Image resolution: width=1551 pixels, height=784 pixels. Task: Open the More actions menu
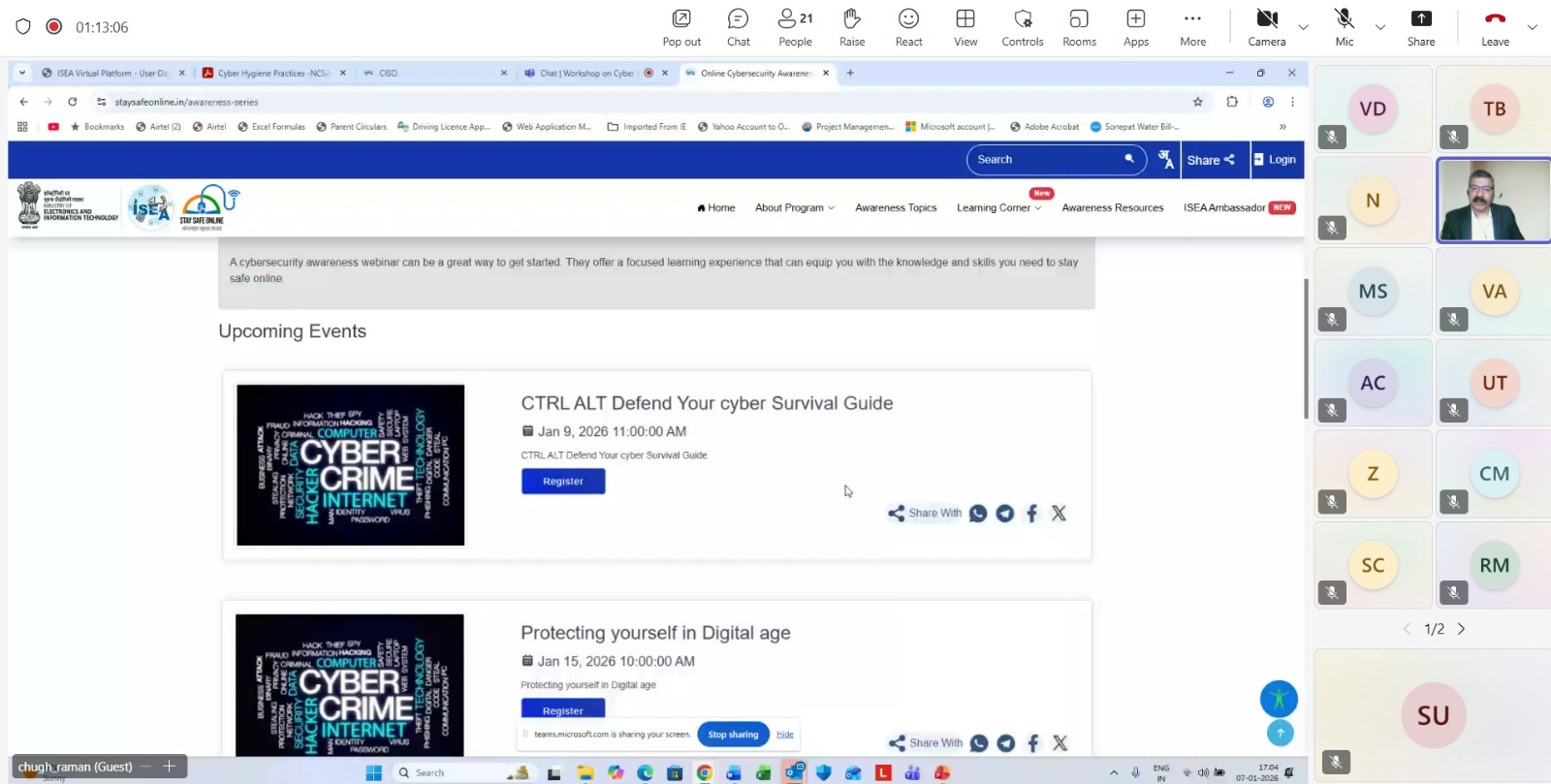pyautogui.click(x=1192, y=26)
